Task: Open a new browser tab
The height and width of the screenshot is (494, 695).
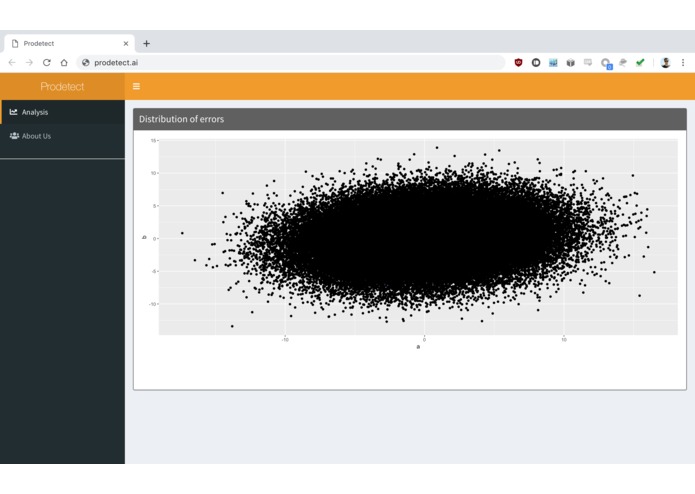Action: (x=146, y=43)
